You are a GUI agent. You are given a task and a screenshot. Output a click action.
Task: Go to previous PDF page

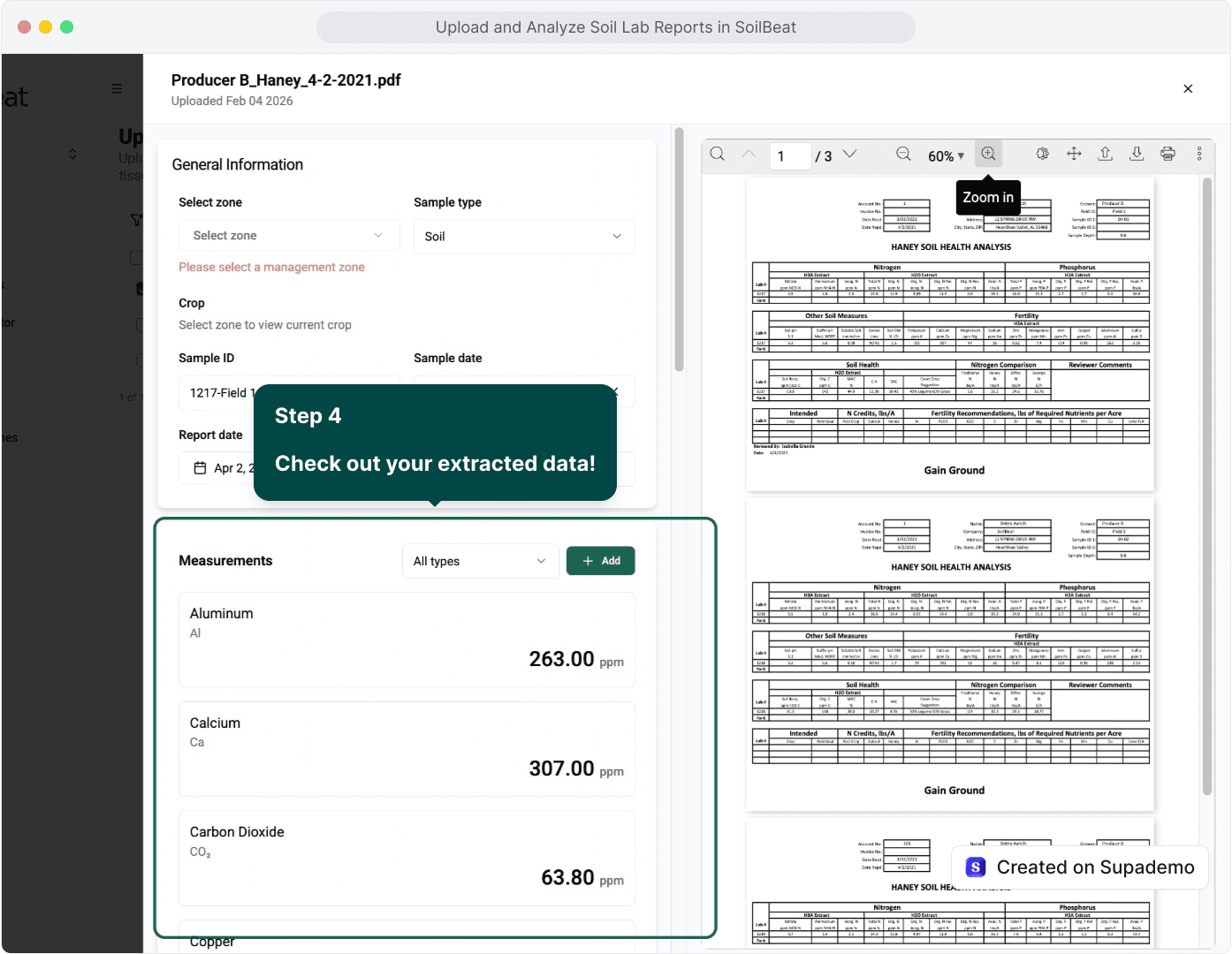click(x=749, y=155)
